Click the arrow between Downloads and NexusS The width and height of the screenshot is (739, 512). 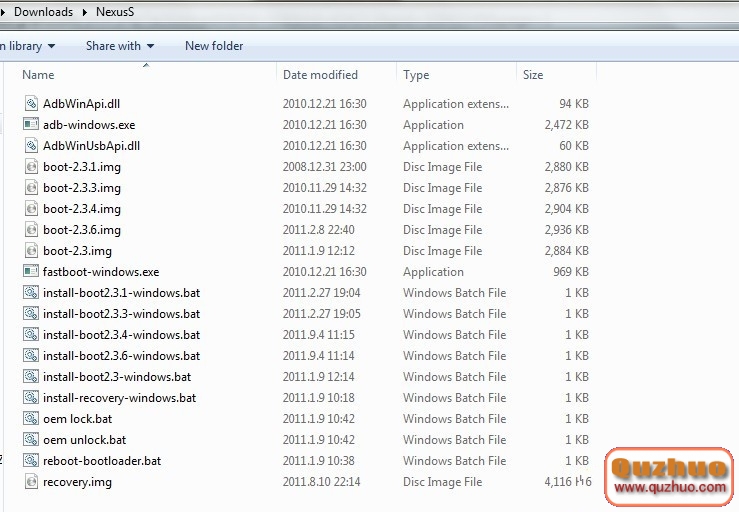[85, 12]
